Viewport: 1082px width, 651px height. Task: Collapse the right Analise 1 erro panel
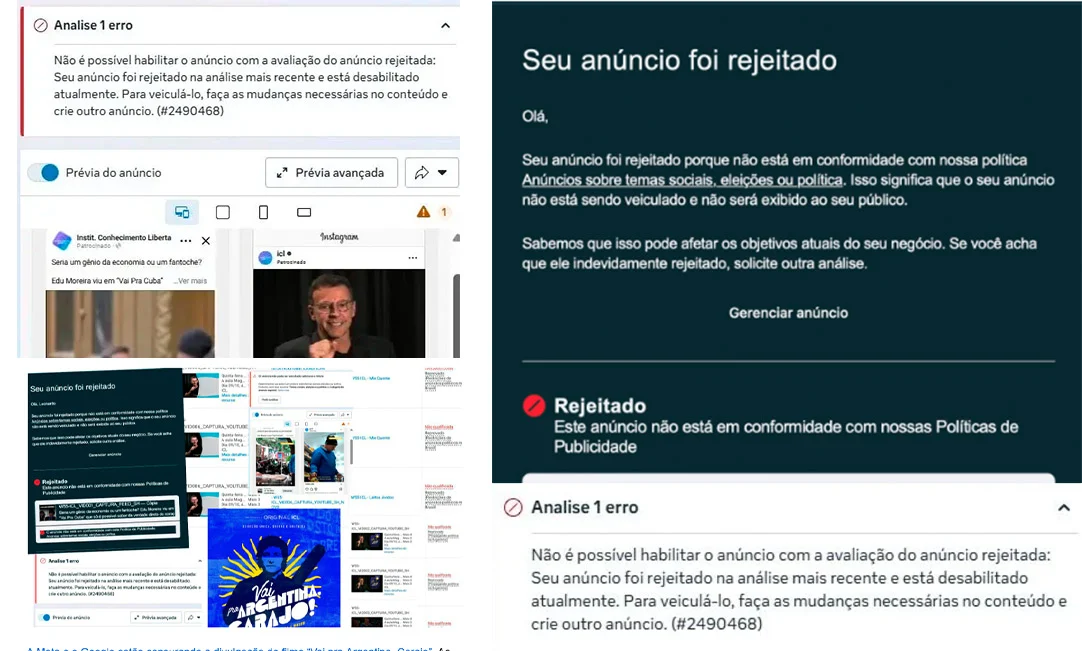click(x=1063, y=507)
